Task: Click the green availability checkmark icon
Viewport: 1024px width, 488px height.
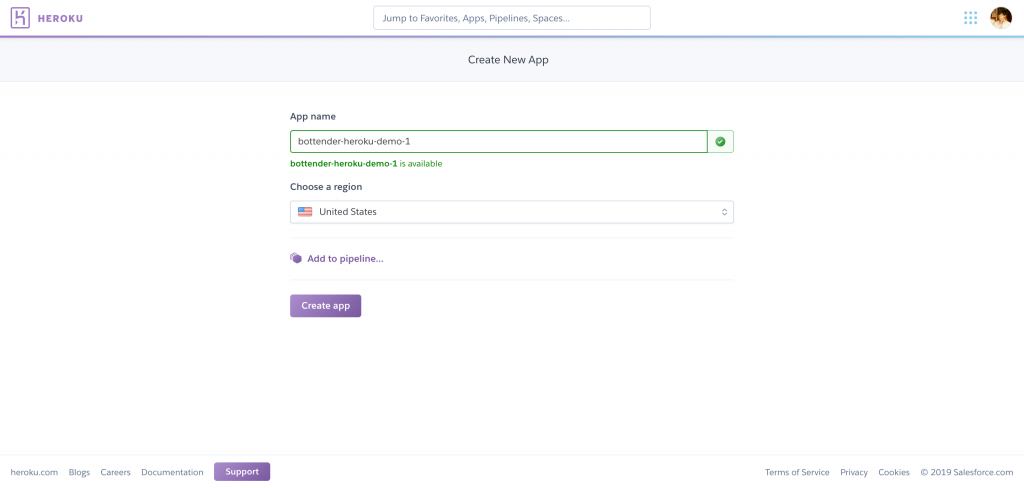Action: point(720,141)
